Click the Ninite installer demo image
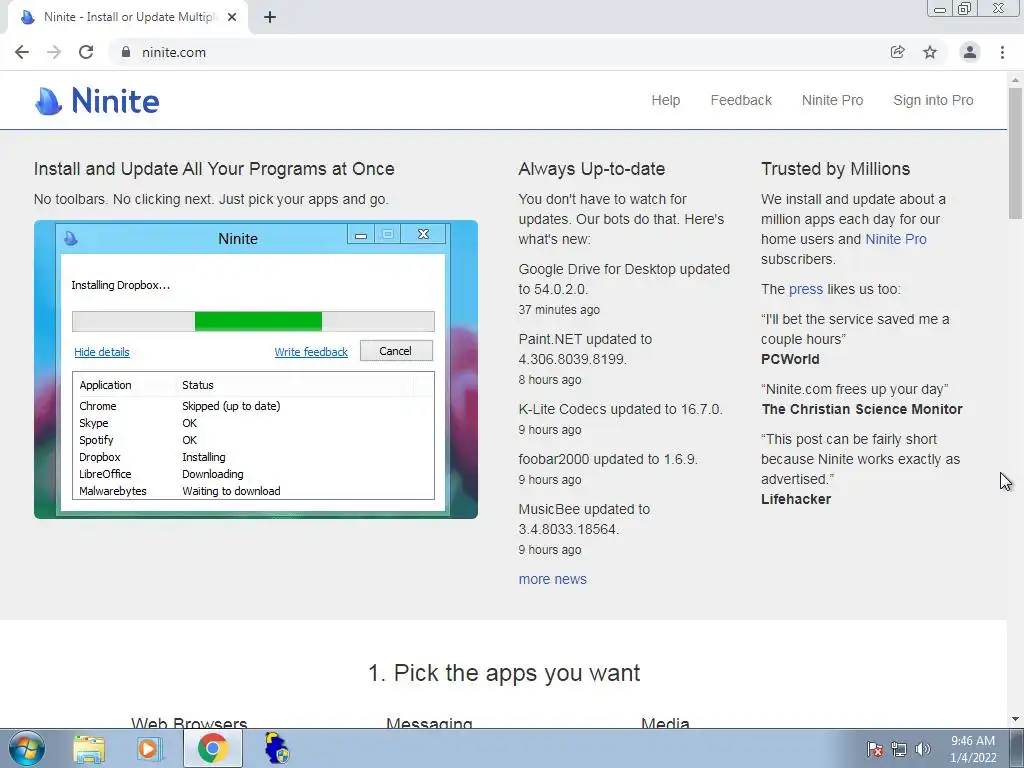This screenshot has width=1024, height=768. point(256,370)
